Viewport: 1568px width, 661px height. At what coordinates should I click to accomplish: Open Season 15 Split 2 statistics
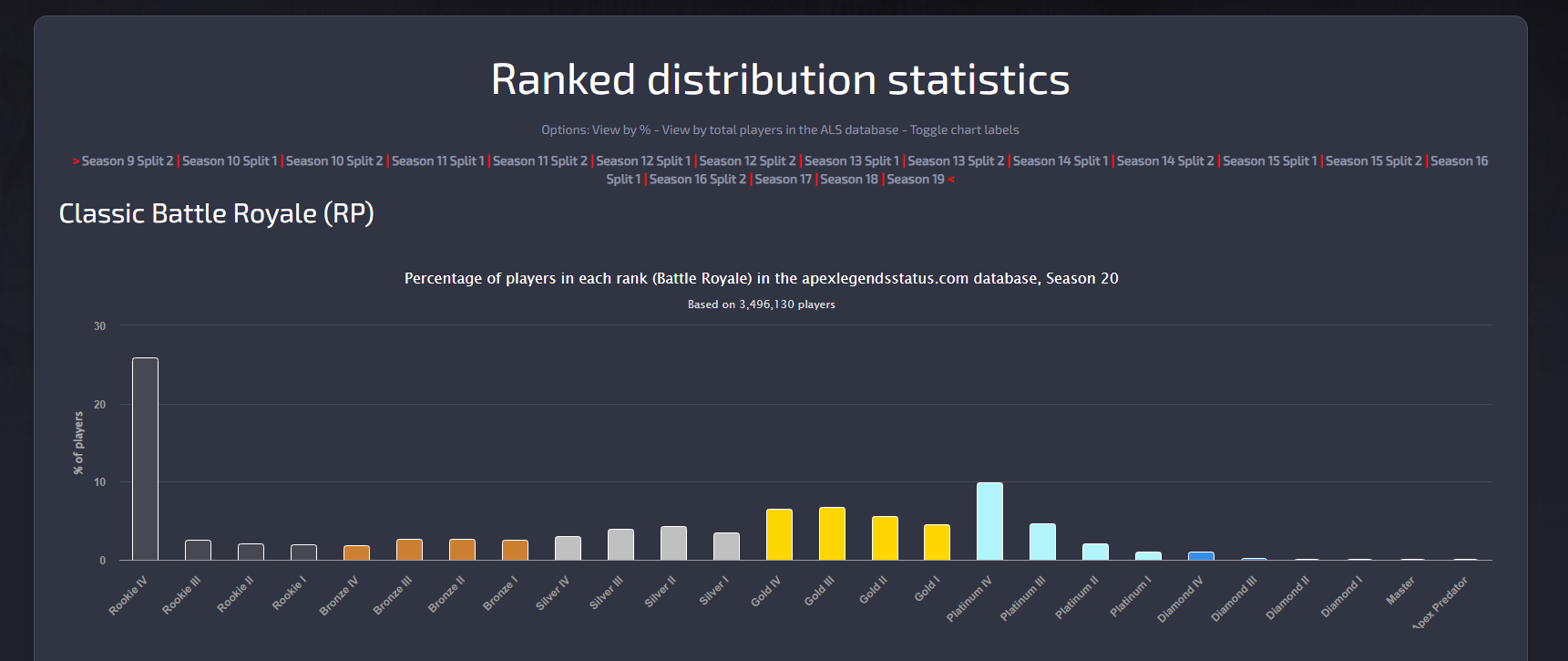click(1373, 161)
